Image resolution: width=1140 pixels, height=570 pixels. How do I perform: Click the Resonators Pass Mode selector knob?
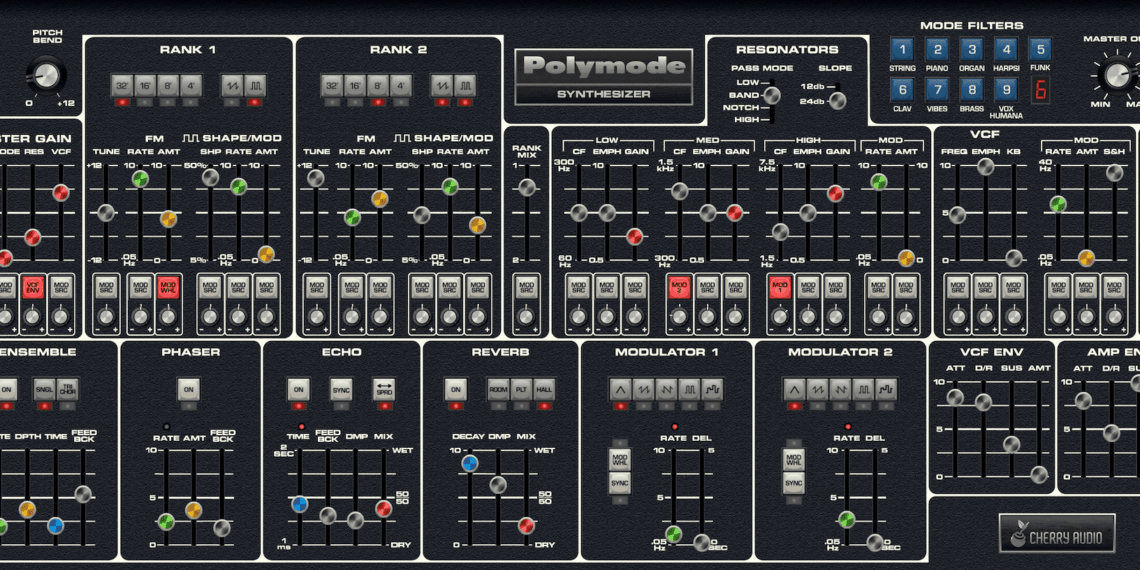[772, 95]
